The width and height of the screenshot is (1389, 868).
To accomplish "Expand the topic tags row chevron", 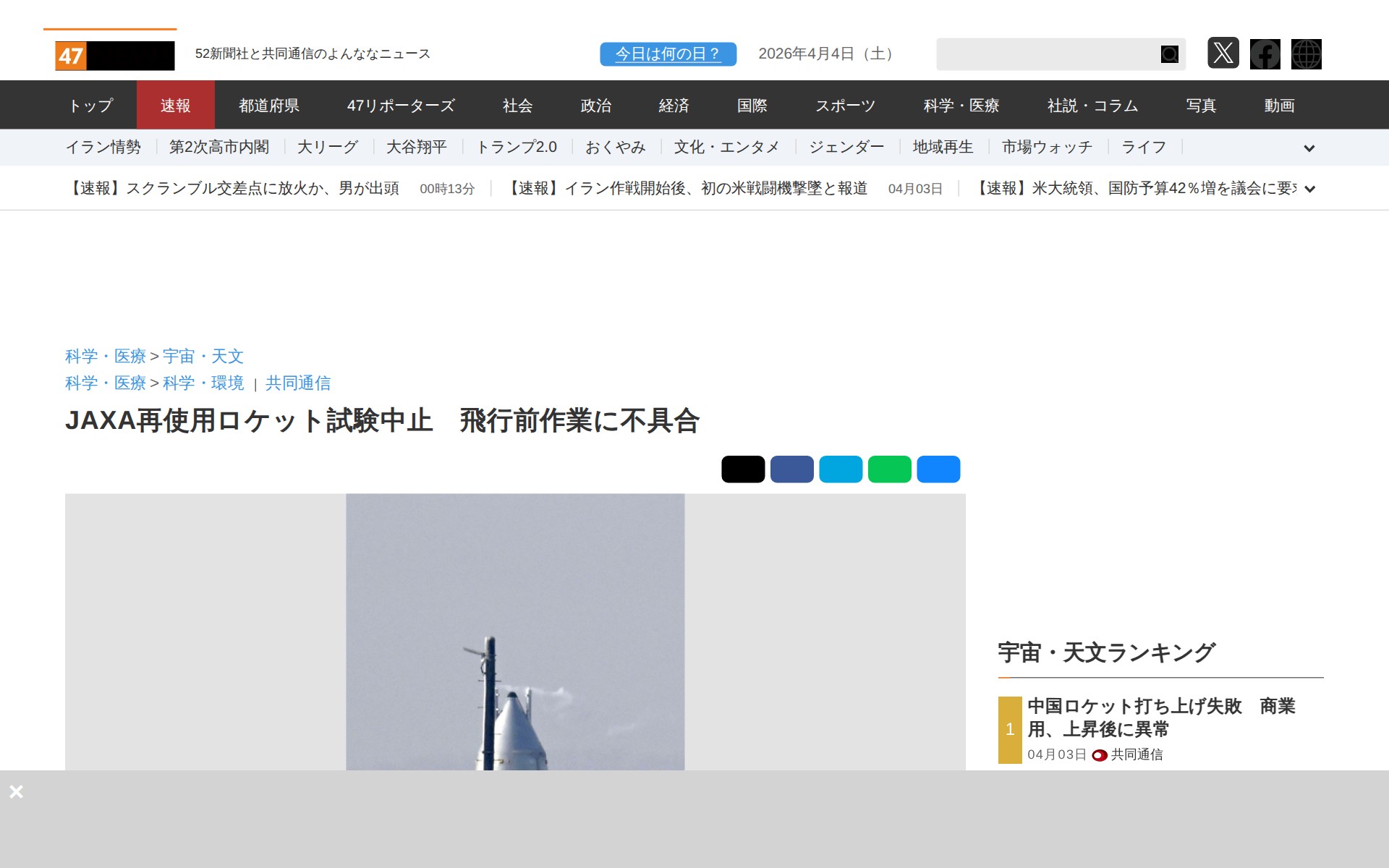I will pos(1309,148).
